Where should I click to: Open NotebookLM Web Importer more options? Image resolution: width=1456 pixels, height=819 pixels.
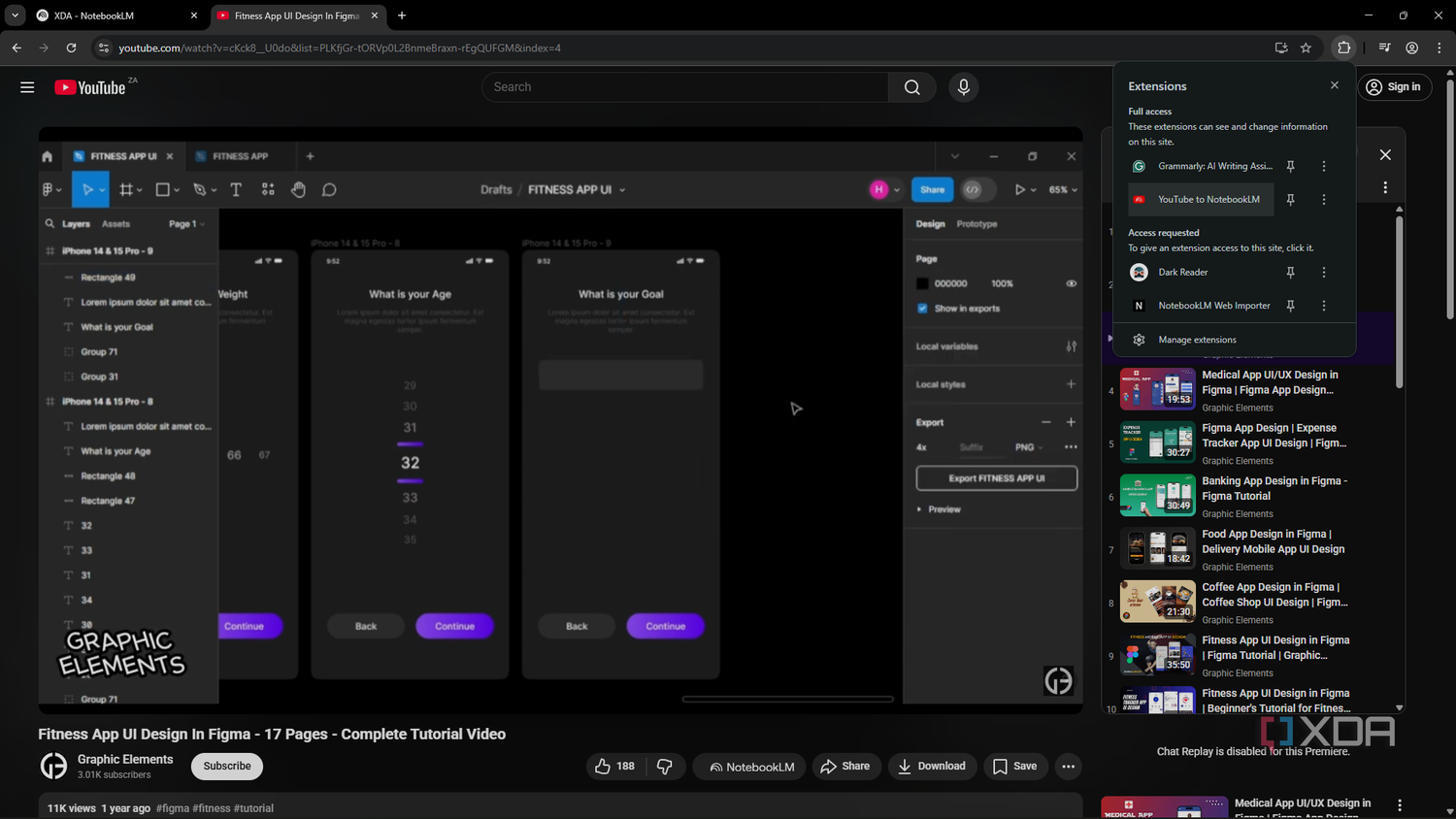(1324, 306)
